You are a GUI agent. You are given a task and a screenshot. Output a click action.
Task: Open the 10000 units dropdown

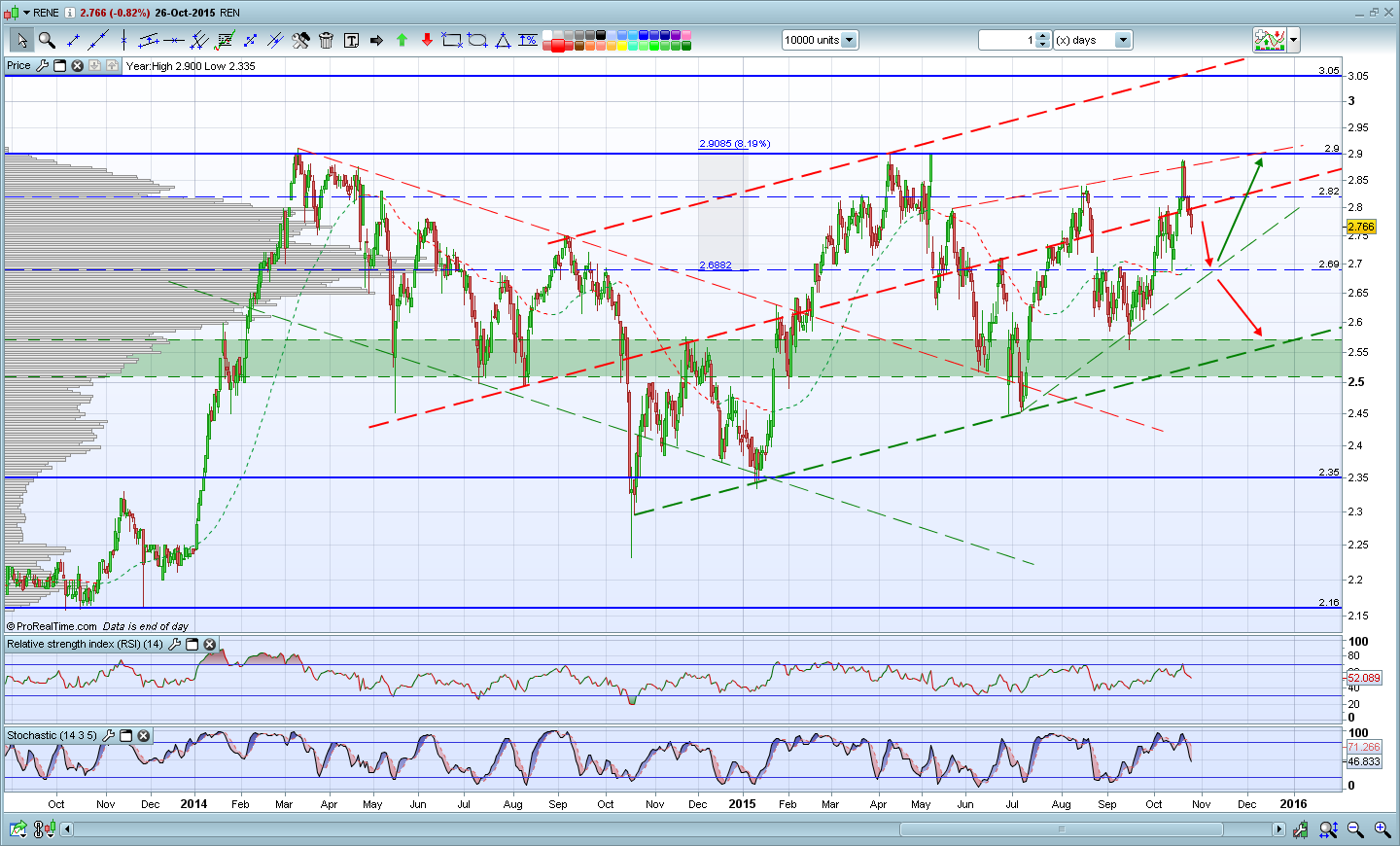849,40
